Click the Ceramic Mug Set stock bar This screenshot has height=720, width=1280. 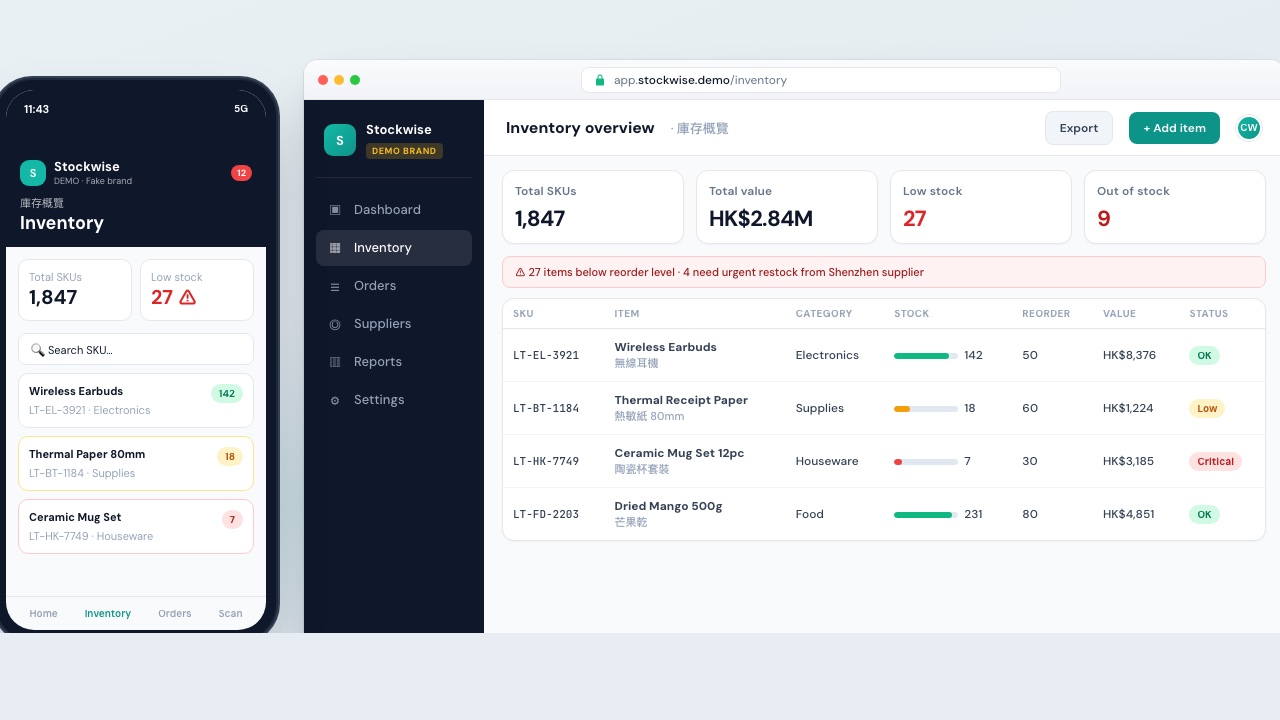(926, 461)
